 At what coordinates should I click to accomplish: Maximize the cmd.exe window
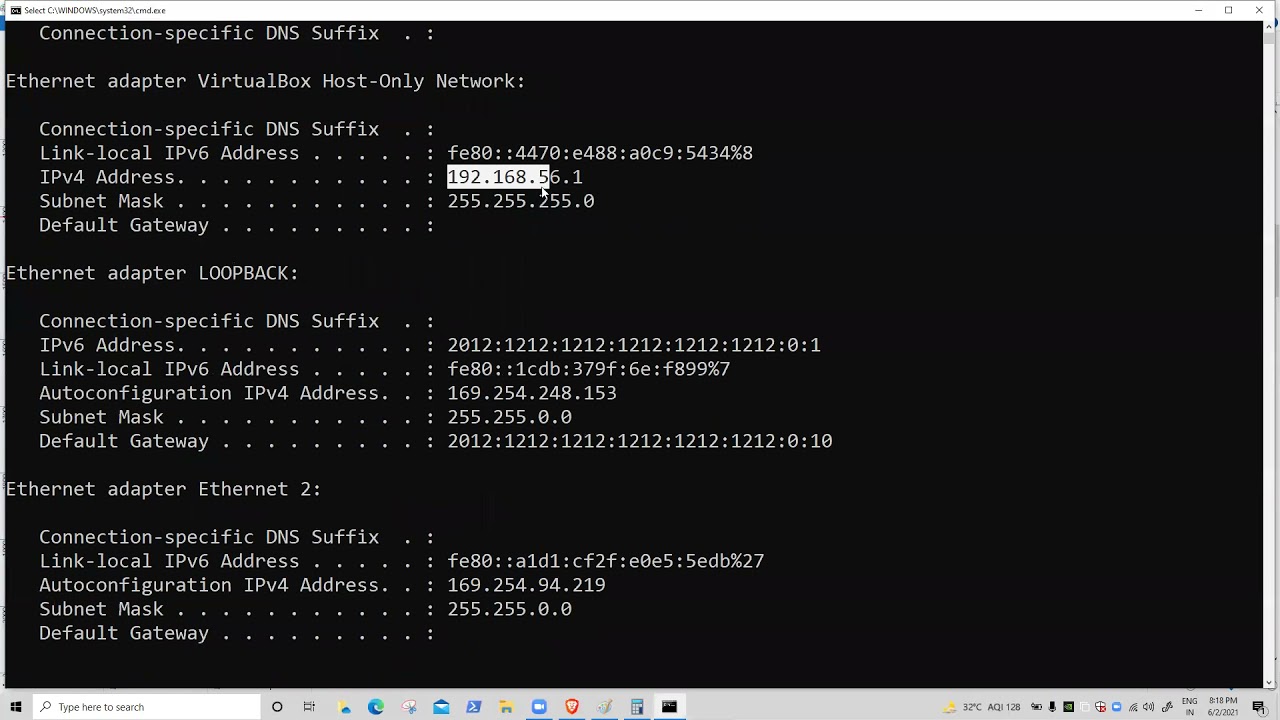[1228, 10]
